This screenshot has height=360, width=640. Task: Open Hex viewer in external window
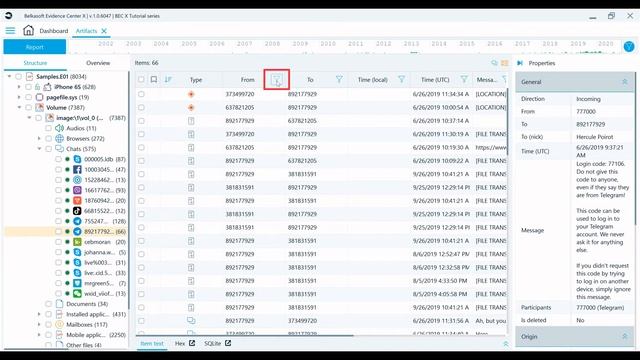(x=192, y=343)
